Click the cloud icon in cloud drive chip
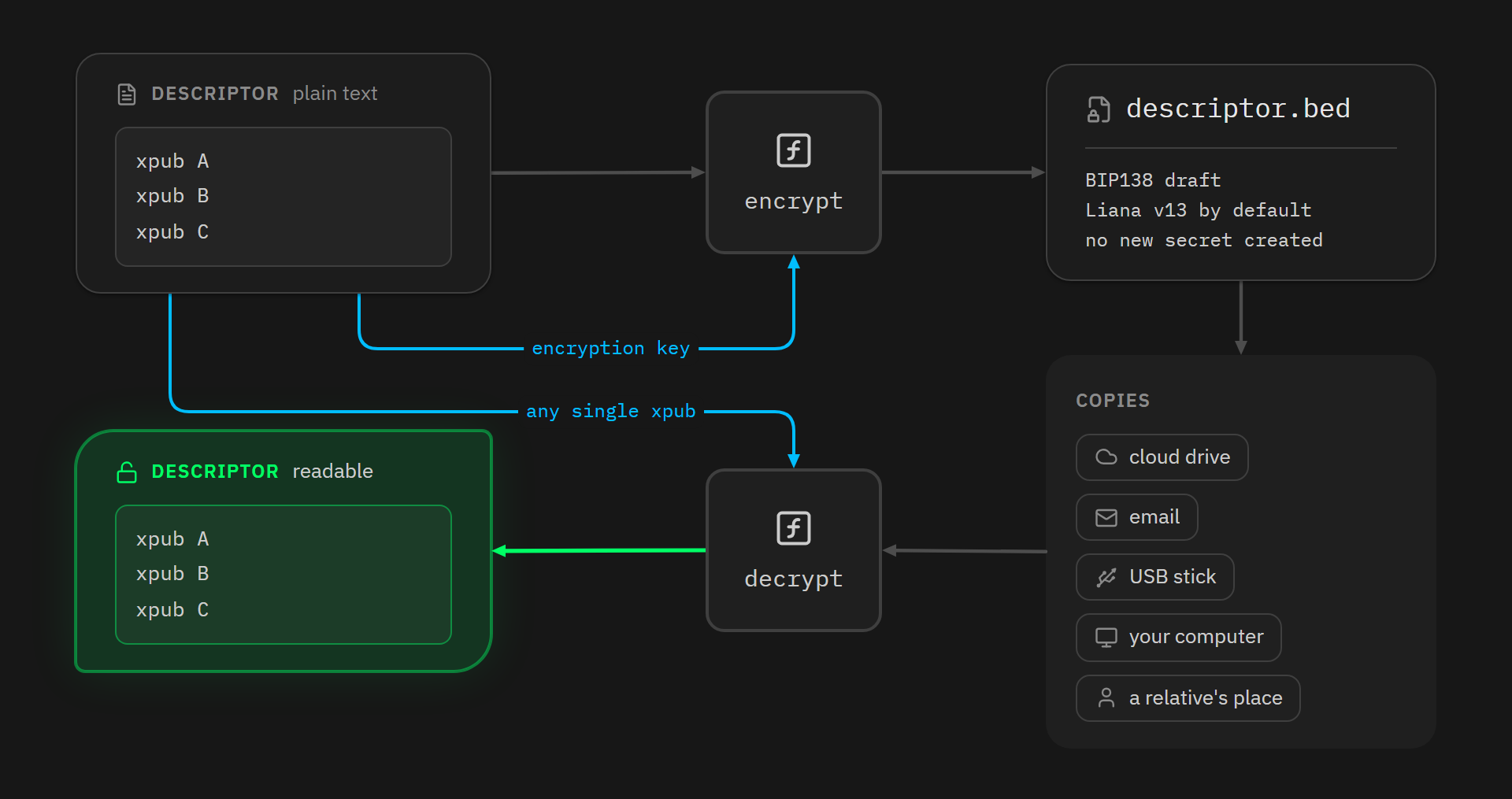1512x799 pixels. pyautogui.click(x=1106, y=457)
